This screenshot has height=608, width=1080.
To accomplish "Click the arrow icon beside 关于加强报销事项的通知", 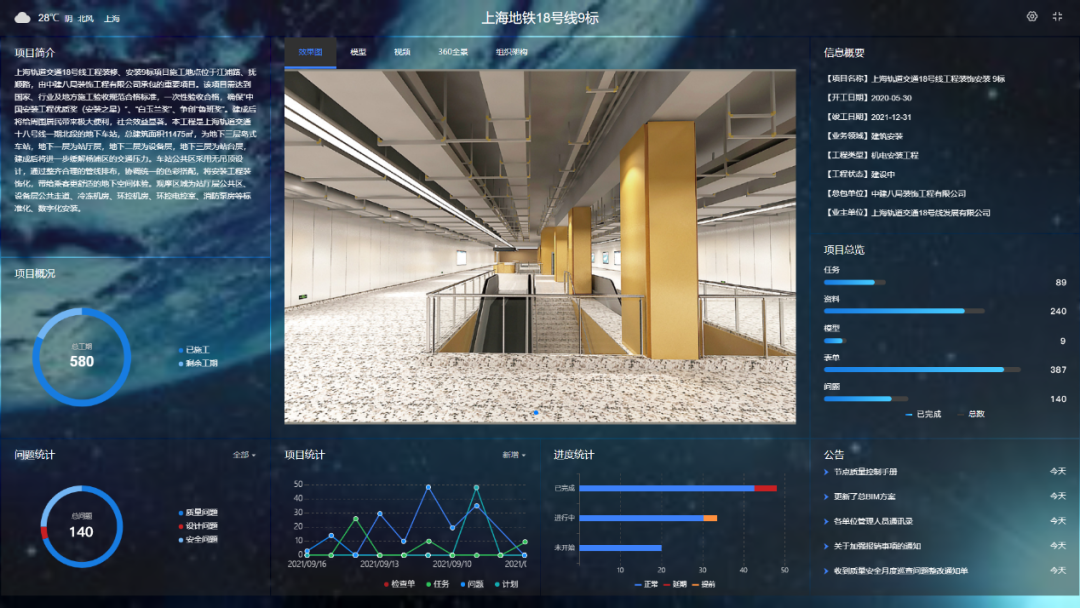I will 824,546.
